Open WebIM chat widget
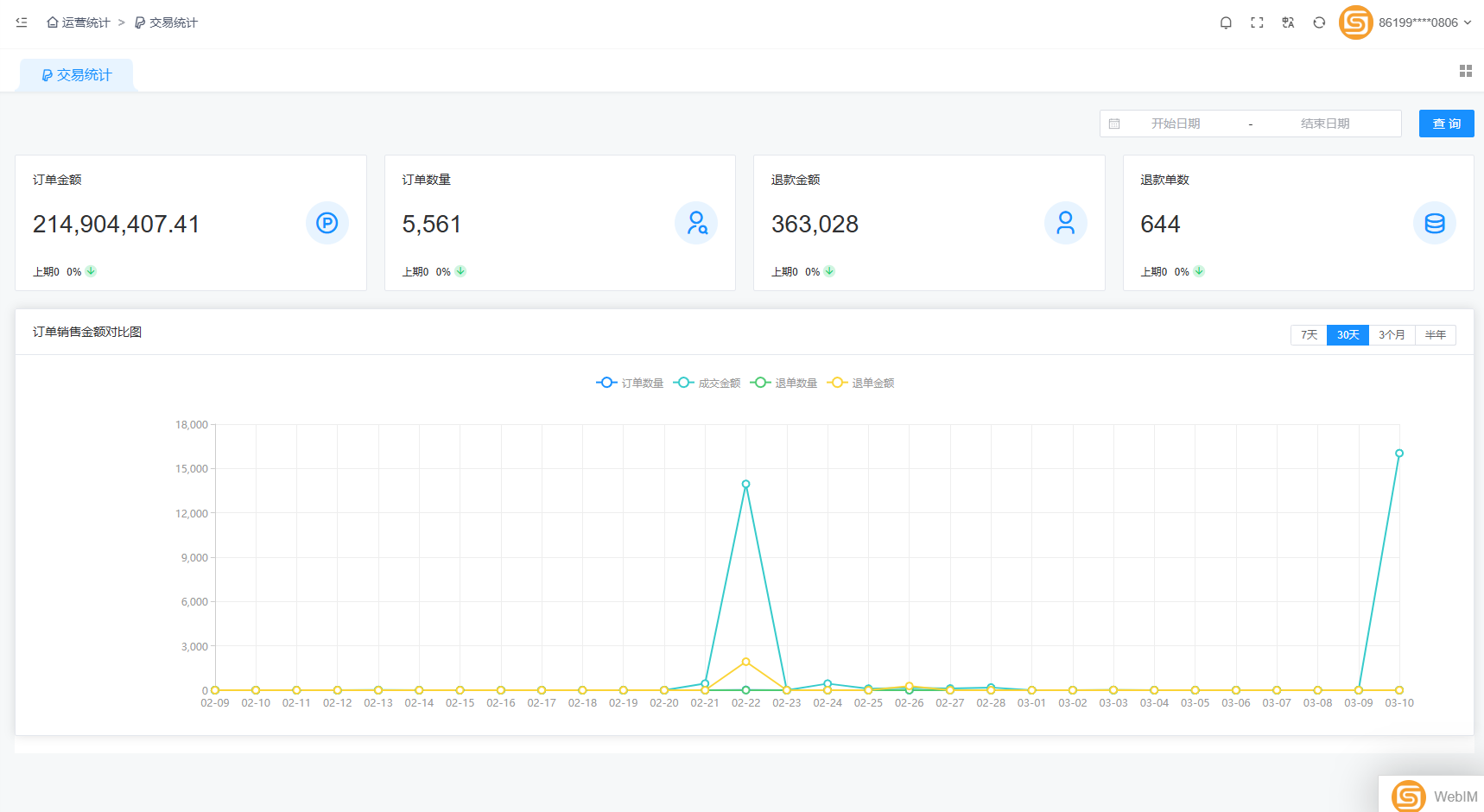The width and height of the screenshot is (1484, 812). point(1434,796)
